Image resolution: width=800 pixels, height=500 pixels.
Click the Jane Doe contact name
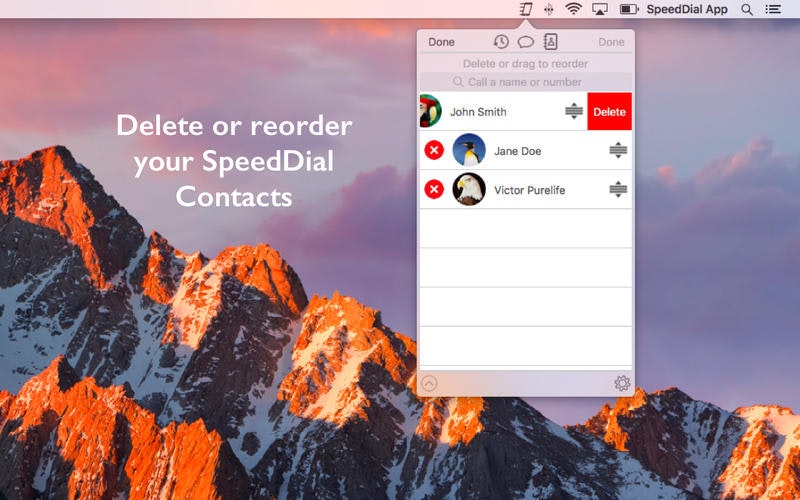pos(517,151)
